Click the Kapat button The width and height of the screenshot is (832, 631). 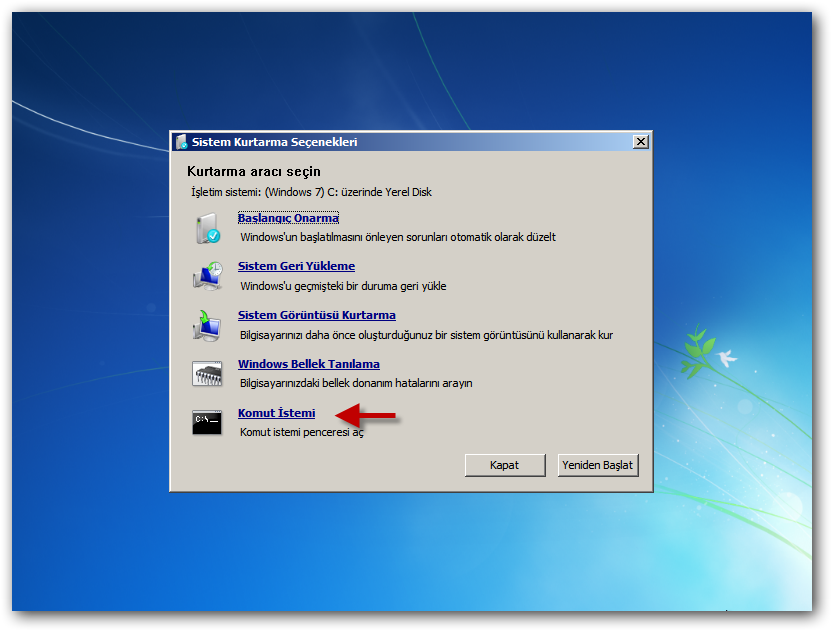[505, 465]
